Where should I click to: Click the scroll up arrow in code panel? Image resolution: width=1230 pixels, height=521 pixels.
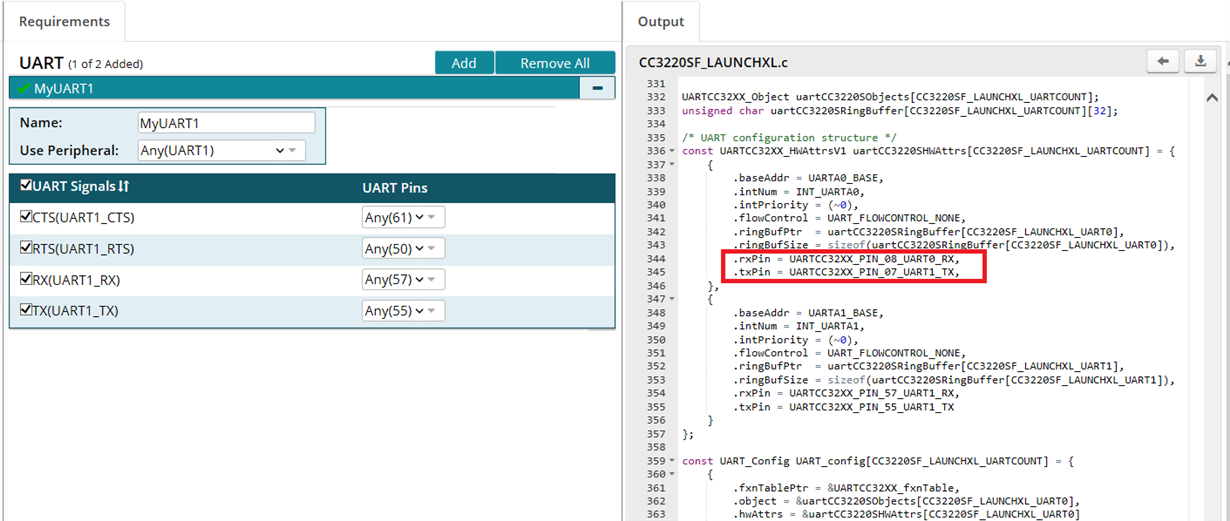click(1211, 98)
